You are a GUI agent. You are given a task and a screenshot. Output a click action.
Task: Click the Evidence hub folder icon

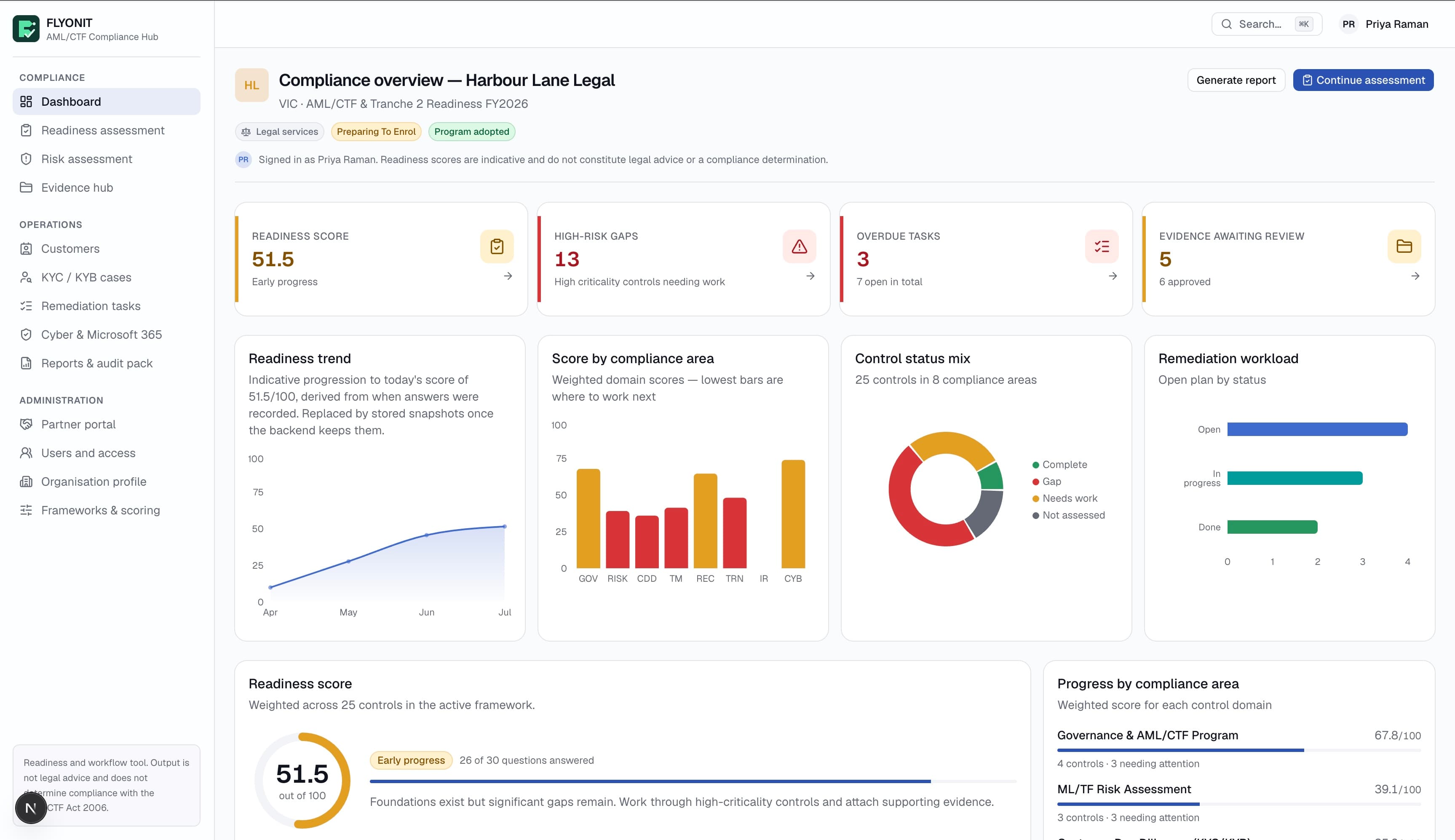[26, 187]
